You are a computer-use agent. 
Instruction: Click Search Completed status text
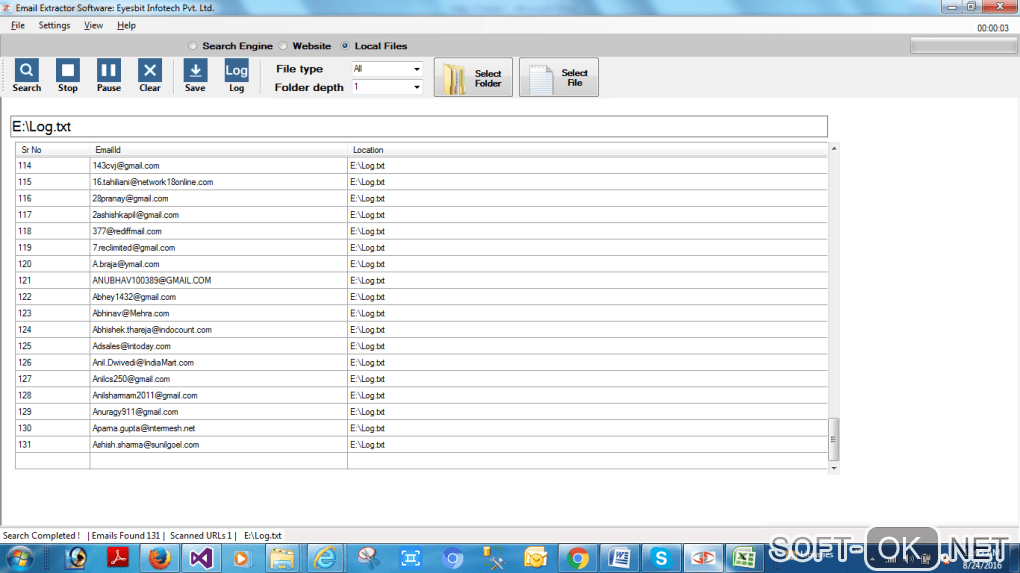tap(41, 536)
